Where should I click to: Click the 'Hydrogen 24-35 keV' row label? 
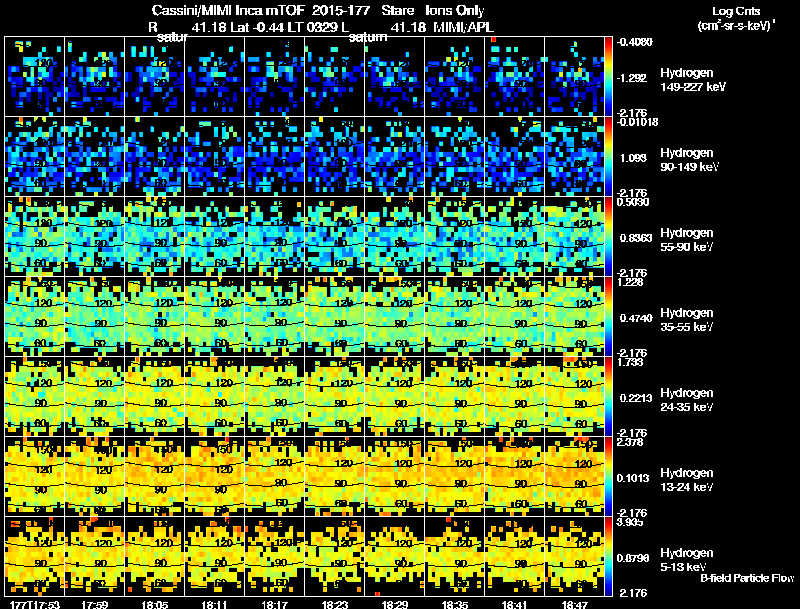(x=687, y=400)
